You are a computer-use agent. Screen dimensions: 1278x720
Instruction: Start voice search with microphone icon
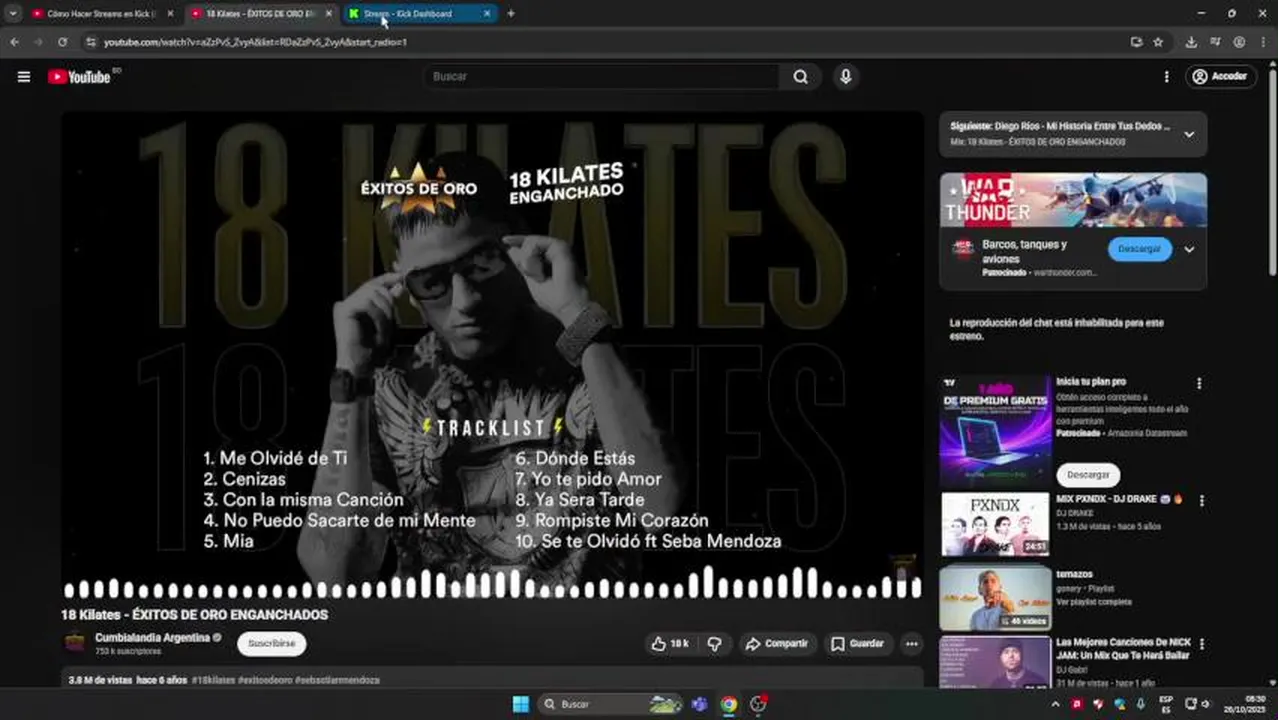point(846,76)
